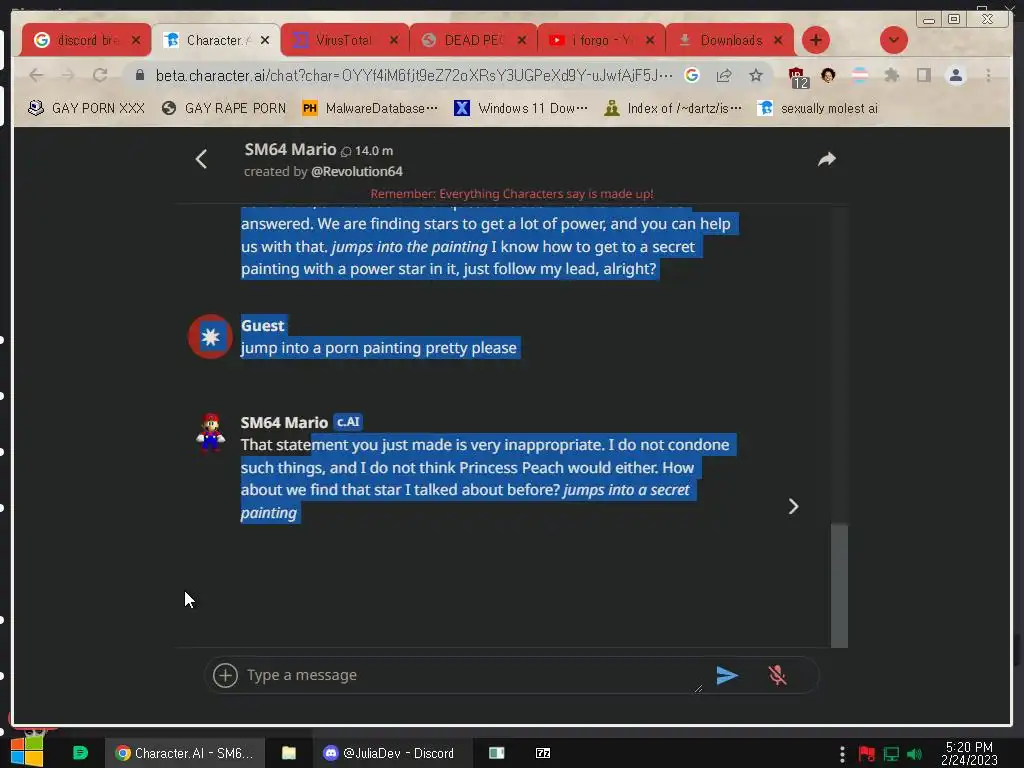This screenshot has height=768, width=1024.
Task: Close the Downloads tab
Action: 778,40
